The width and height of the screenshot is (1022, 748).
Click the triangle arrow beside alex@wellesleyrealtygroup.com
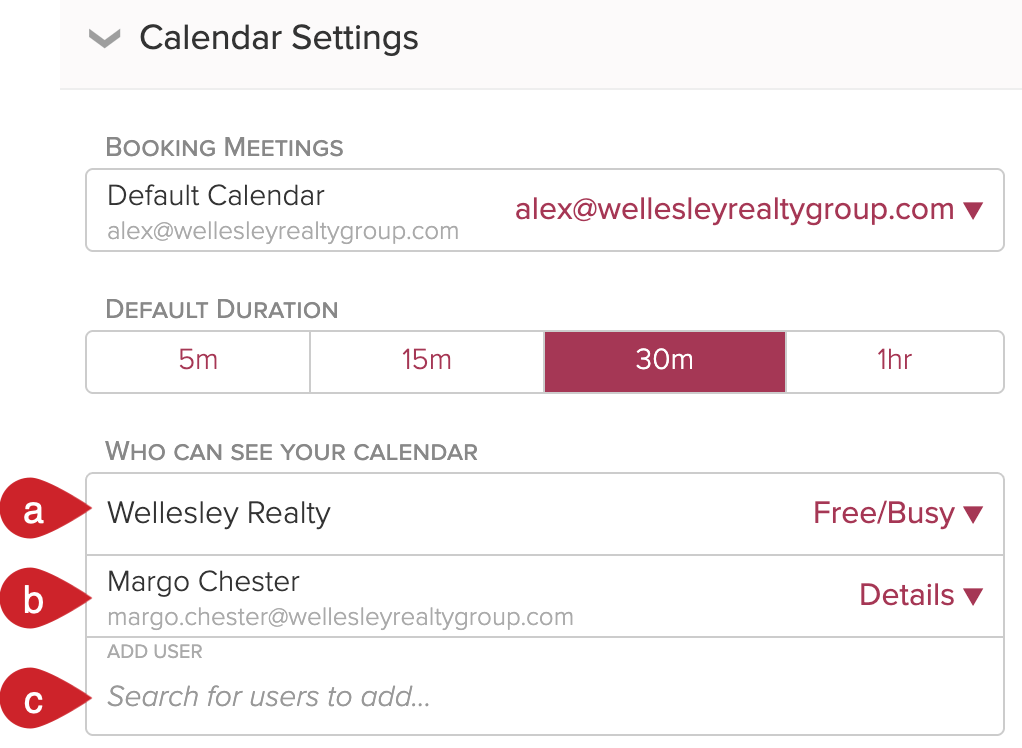click(x=973, y=210)
